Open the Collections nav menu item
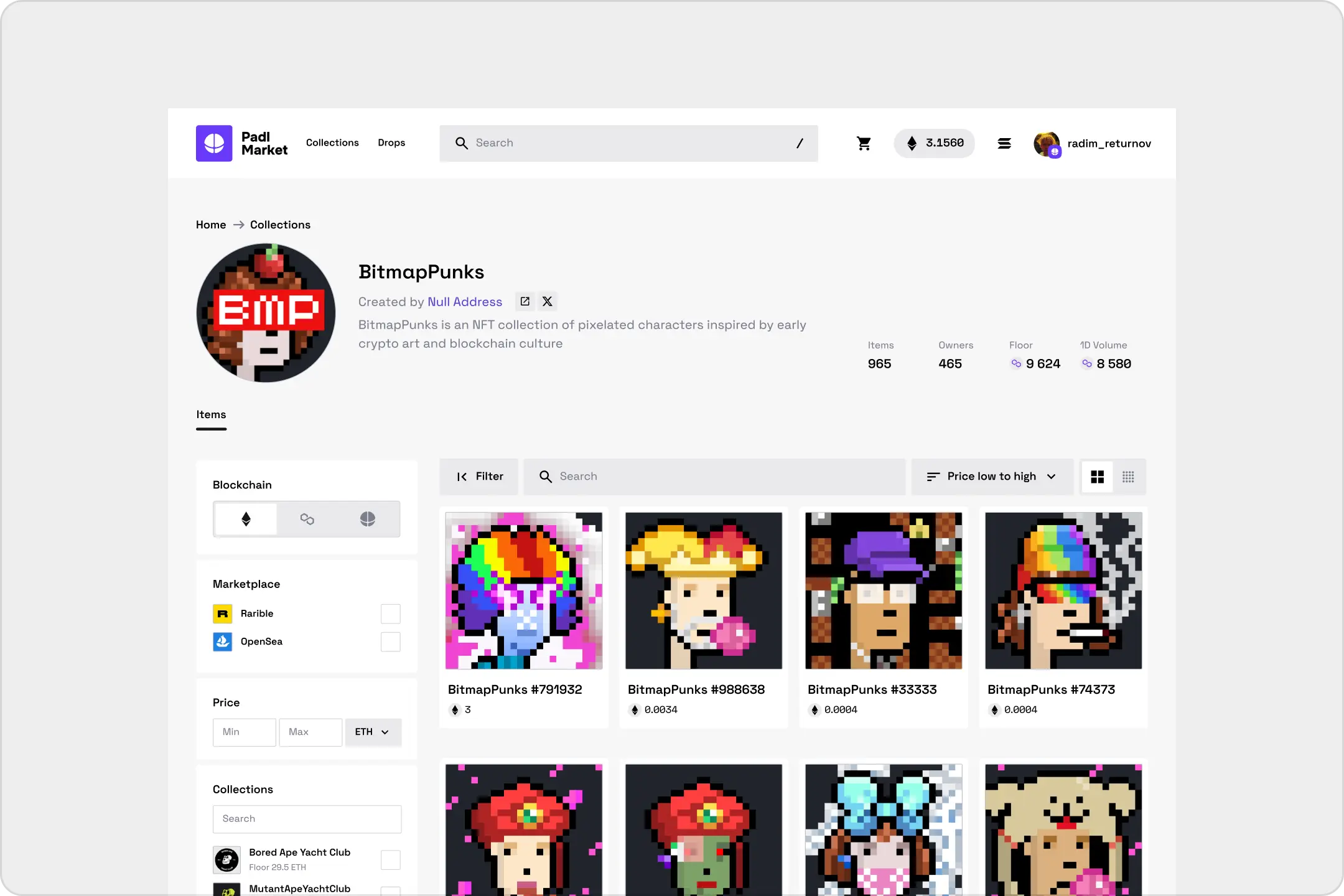The image size is (1344, 896). [x=332, y=143]
